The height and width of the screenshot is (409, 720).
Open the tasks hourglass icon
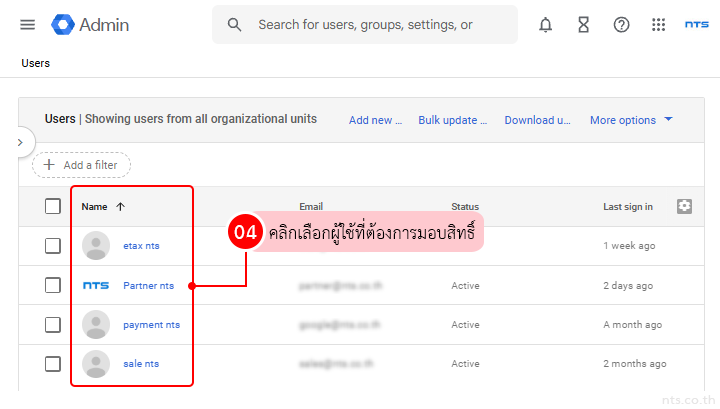pyautogui.click(x=584, y=25)
